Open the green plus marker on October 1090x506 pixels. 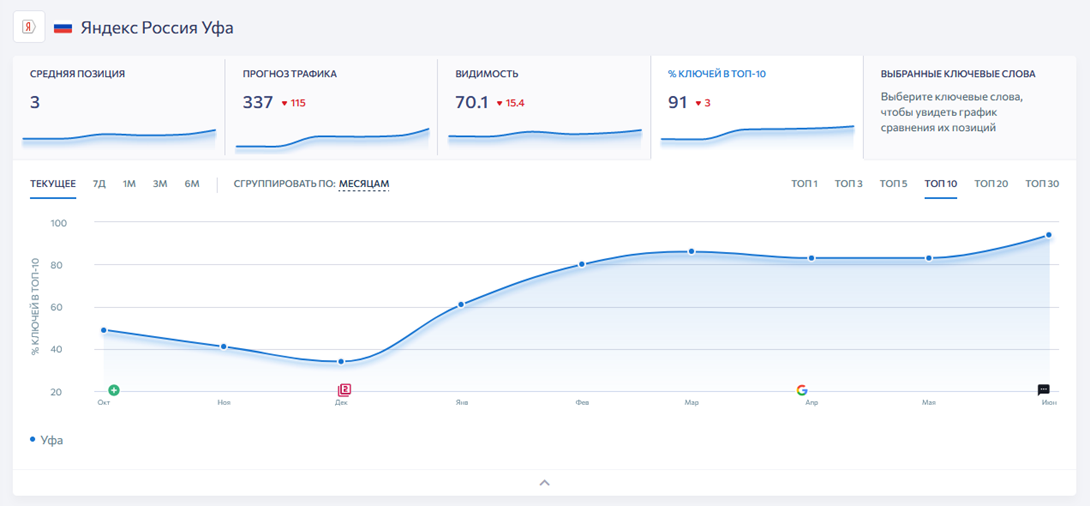114,390
